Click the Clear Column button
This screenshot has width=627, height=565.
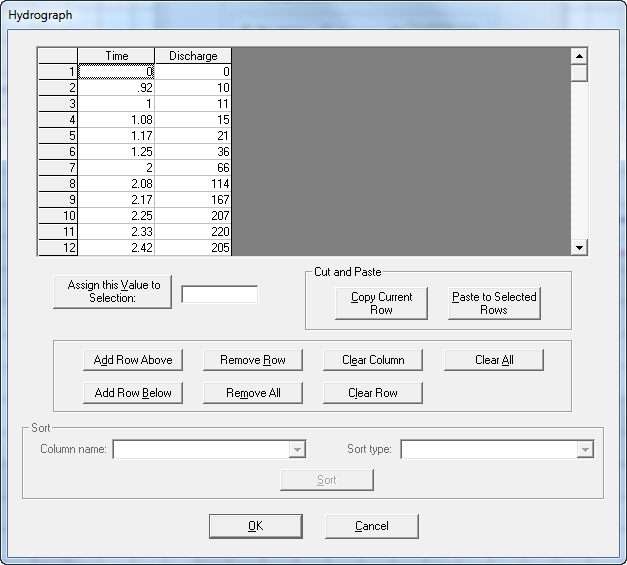point(373,360)
